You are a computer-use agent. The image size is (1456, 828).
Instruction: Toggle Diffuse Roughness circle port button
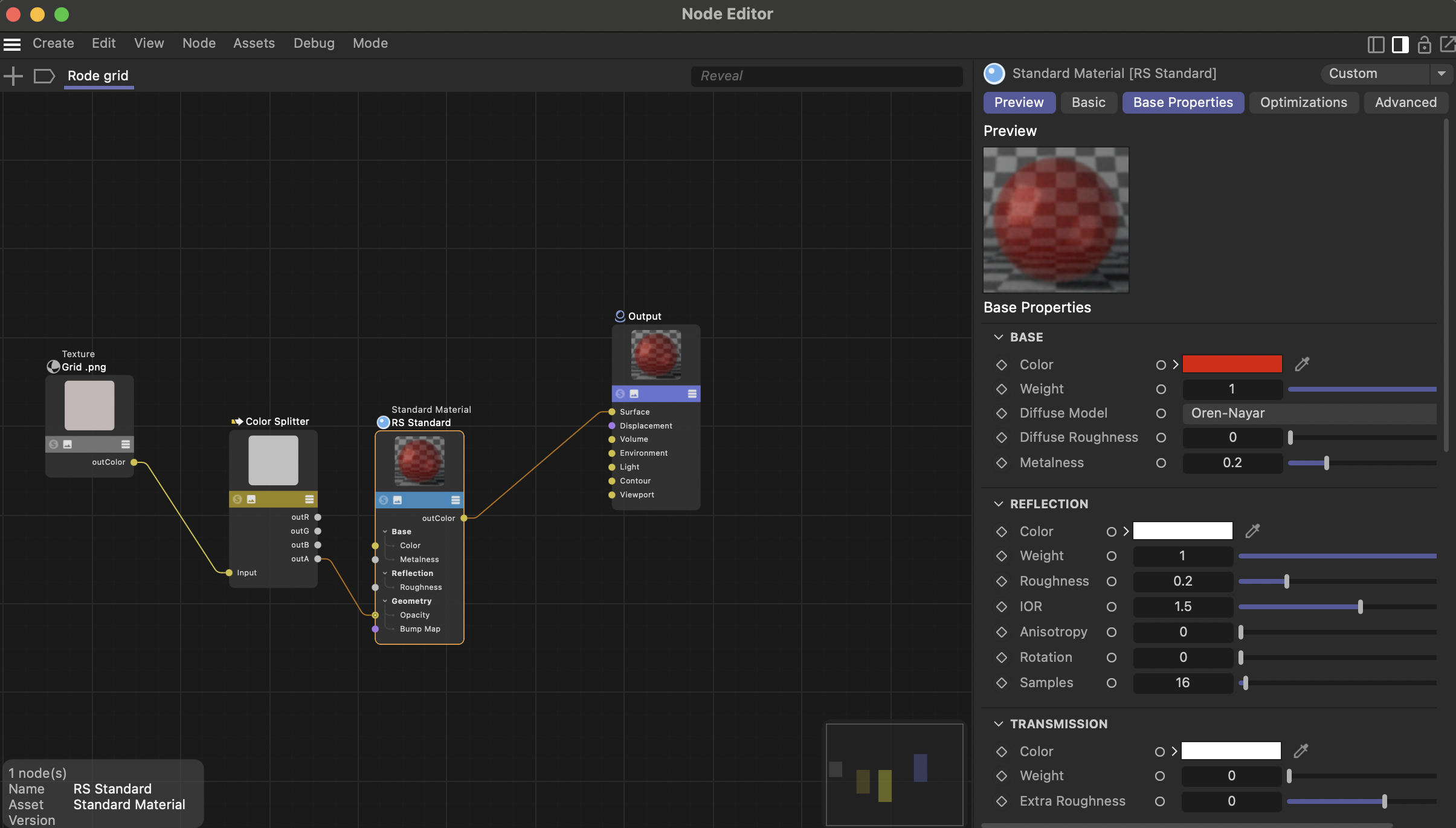pos(1161,438)
